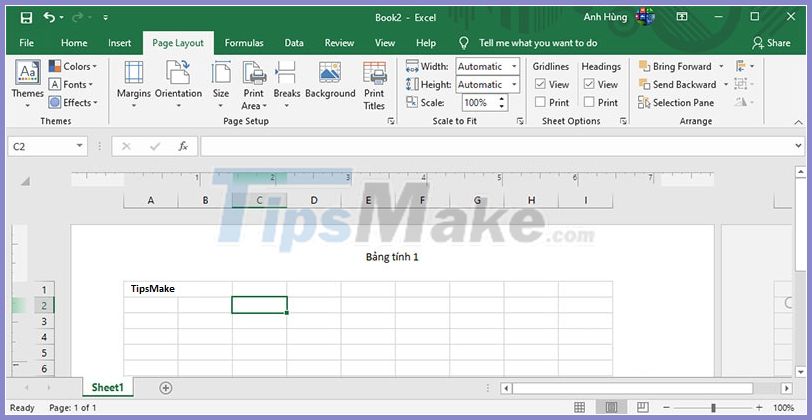Open Height Automatic dropdown

[x=514, y=84]
